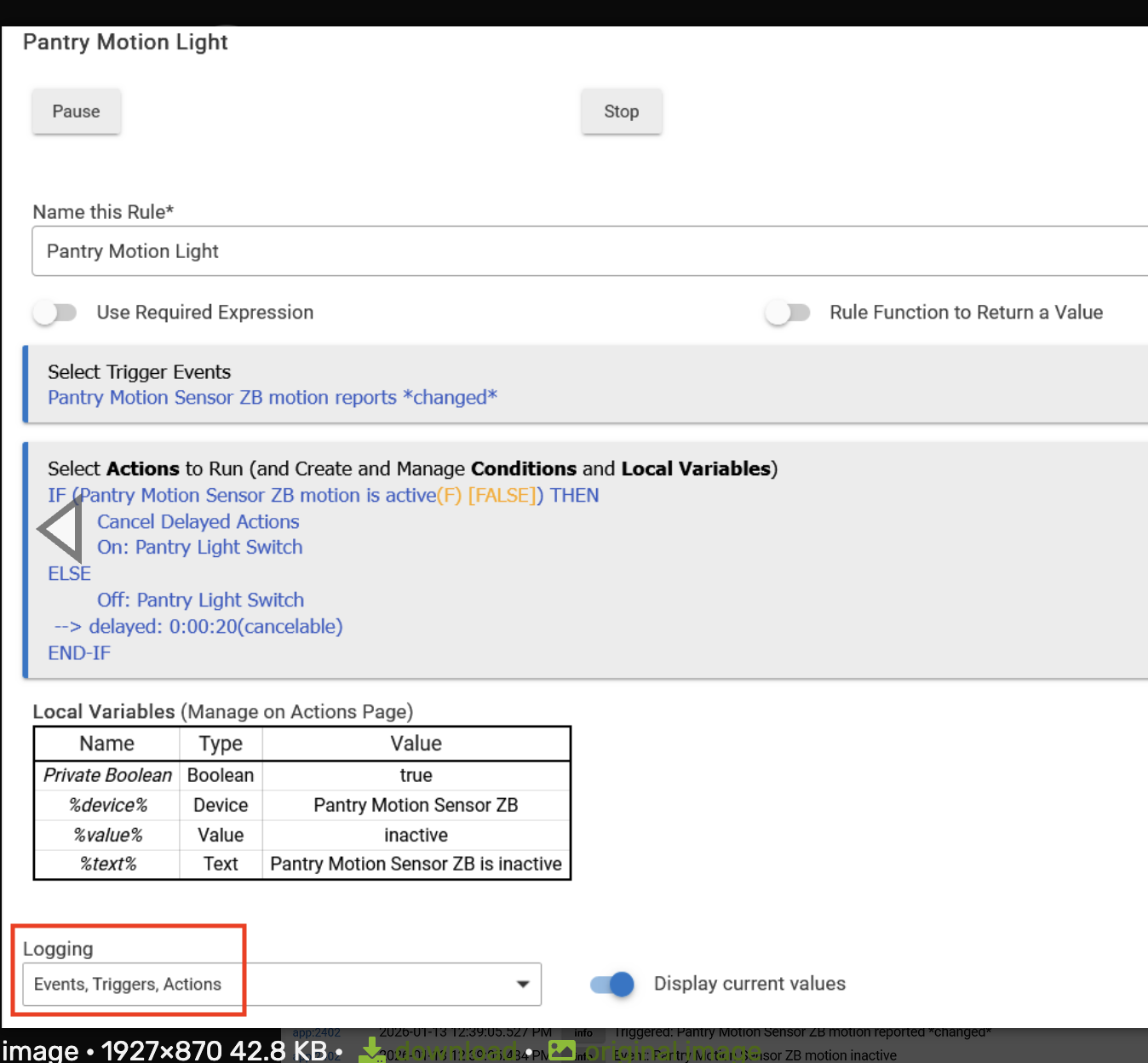This screenshot has height=1063, width=1148.
Task: Pause the Pantry Motion Light rule
Action: pyautogui.click(x=77, y=112)
